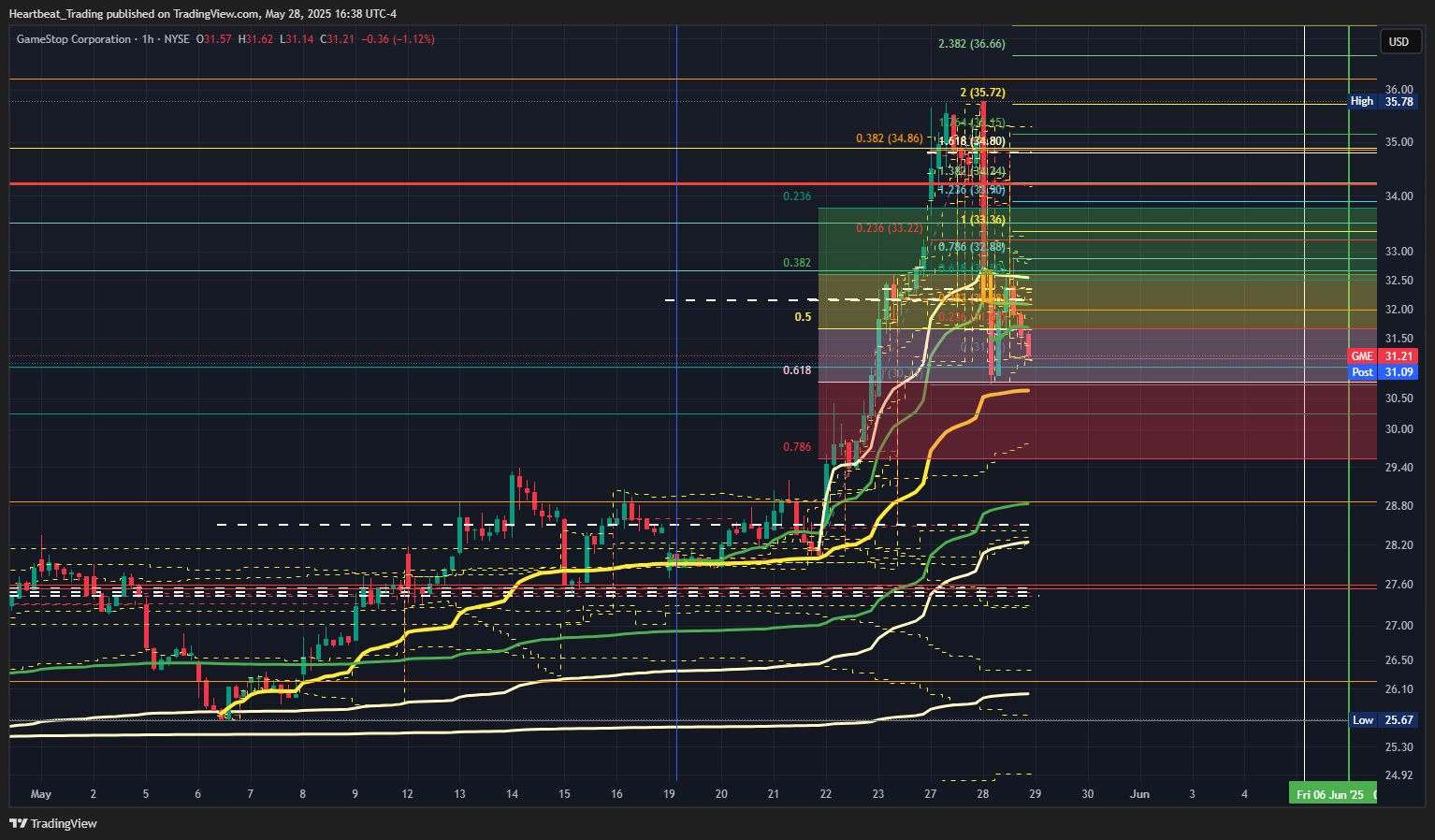Click 36.00 on the price axis
1435x840 pixels.
click(x=1399, y=90)
